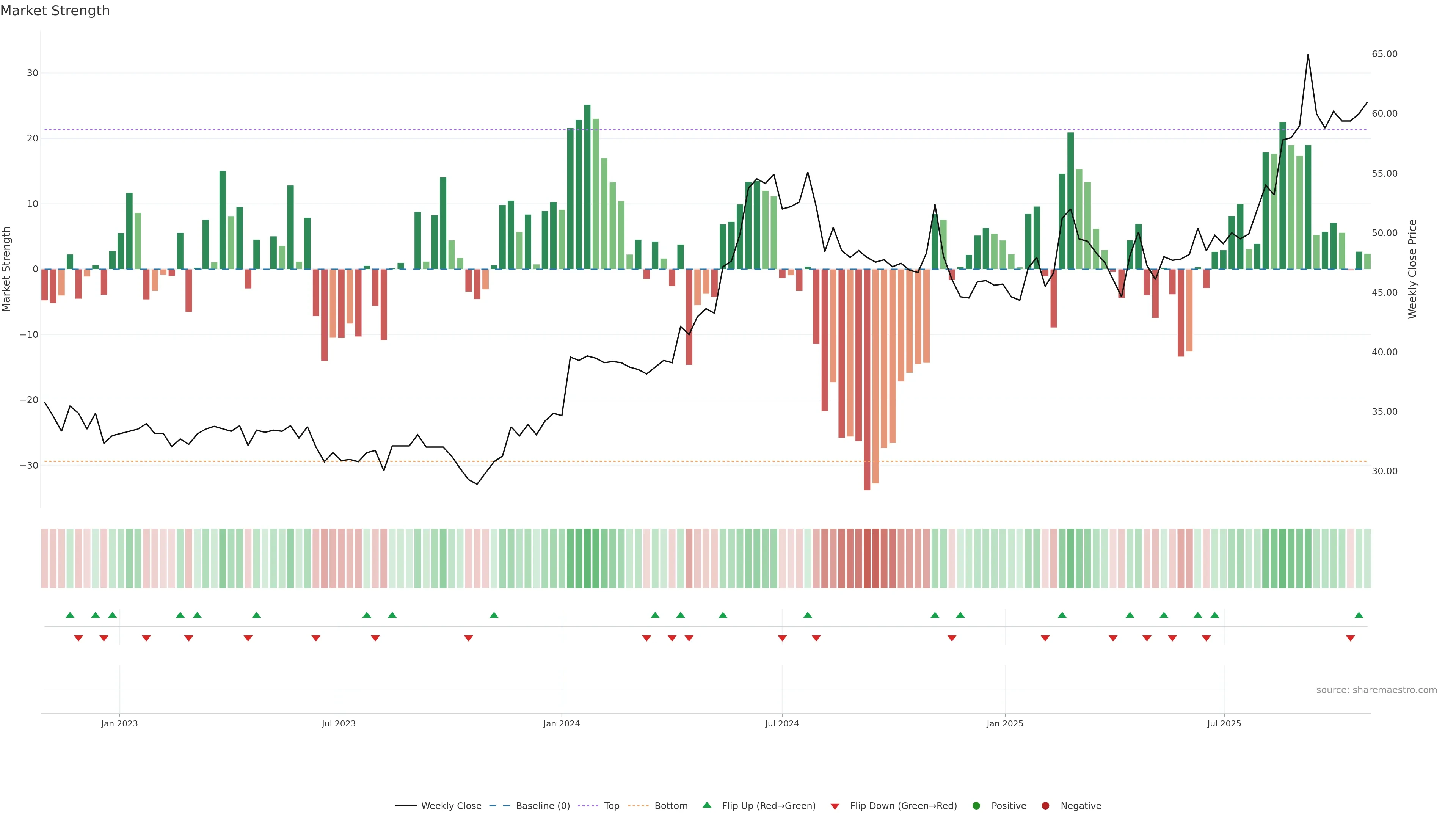Viewport: 1456px width, 819px height.
Task: Click the first red flip-down triangle marker
Action: click(x=78, y=638)
